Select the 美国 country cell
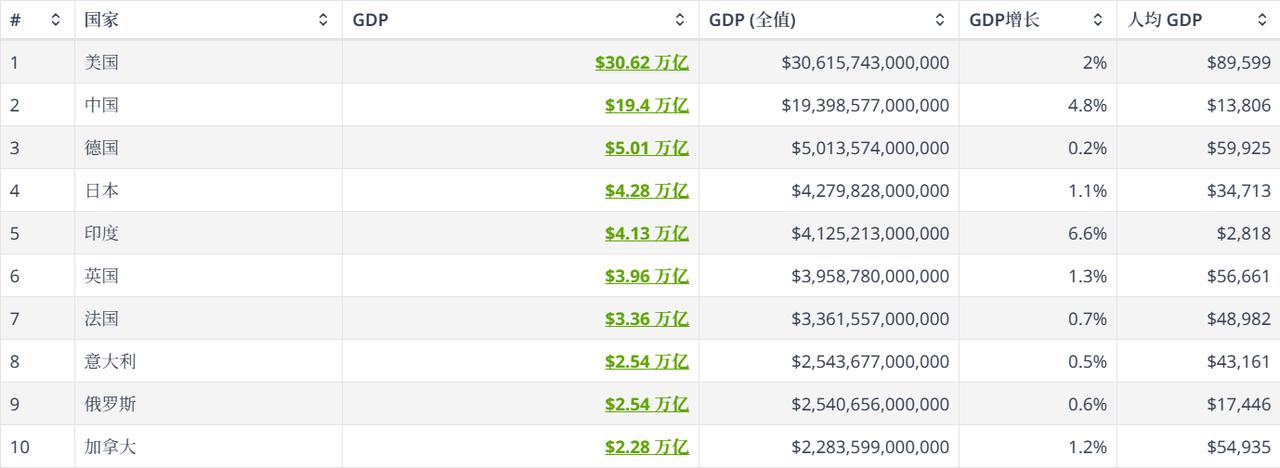 102,62
